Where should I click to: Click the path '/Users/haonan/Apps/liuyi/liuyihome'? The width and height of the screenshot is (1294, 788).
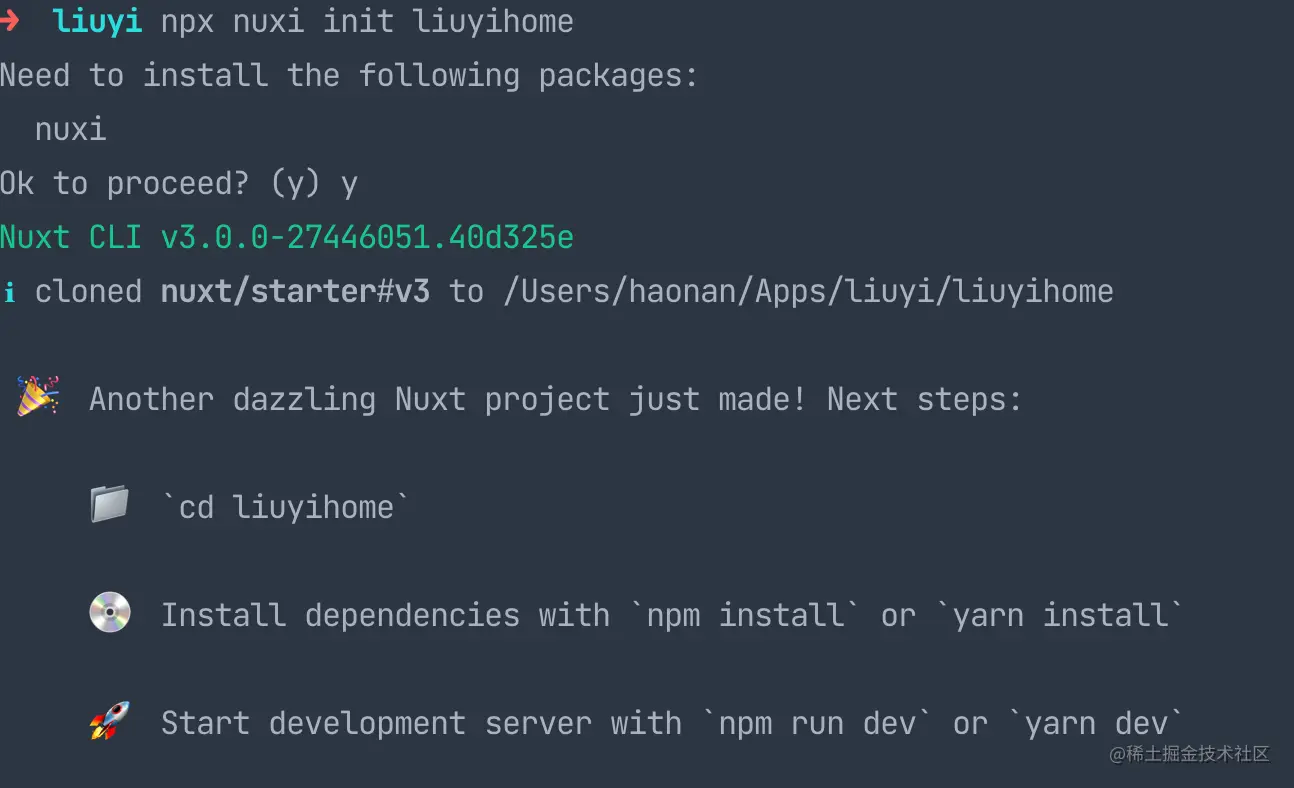click(x=808, y=292)
